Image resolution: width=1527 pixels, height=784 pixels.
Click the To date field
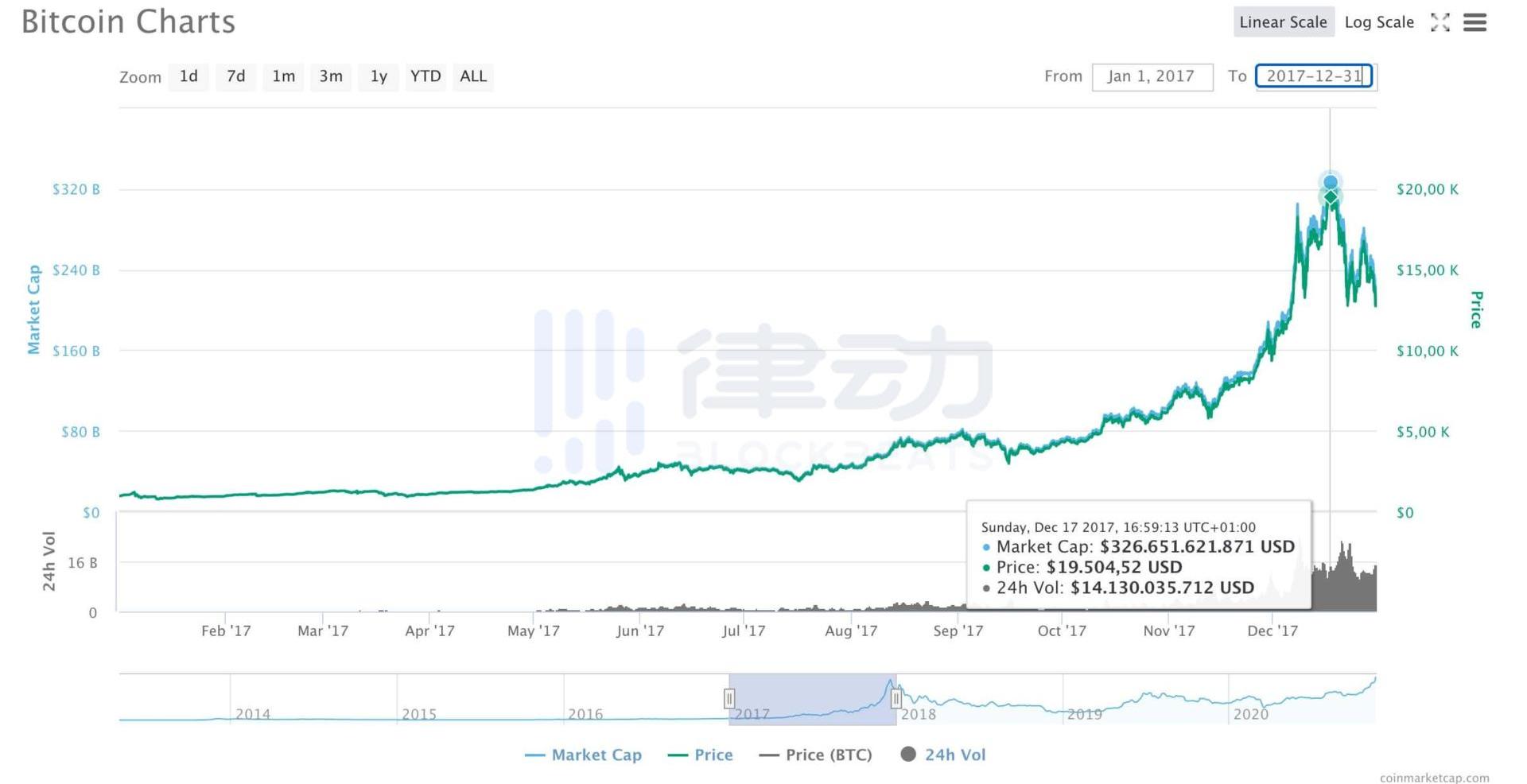tap(1314, 76)
